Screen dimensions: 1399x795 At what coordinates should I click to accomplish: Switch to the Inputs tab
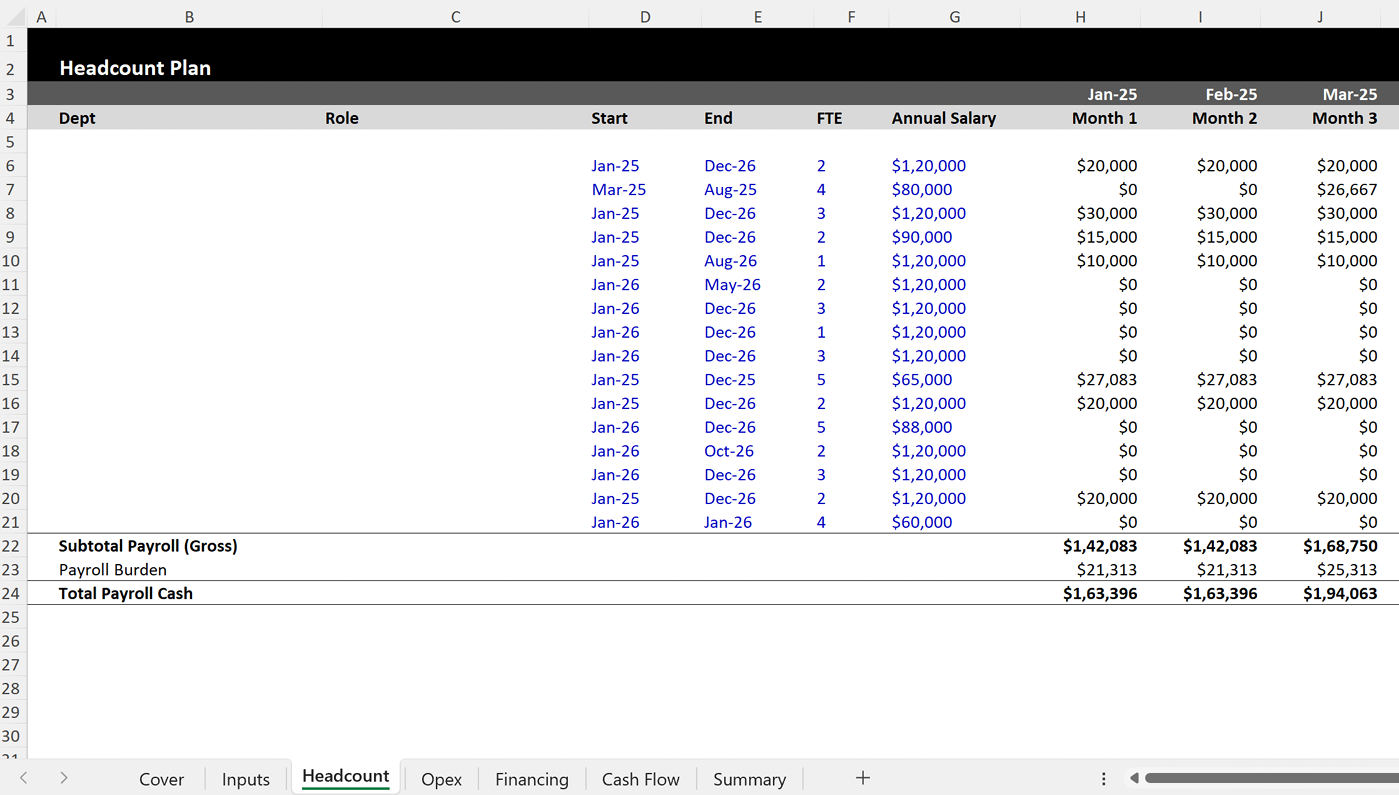[245, 779]
